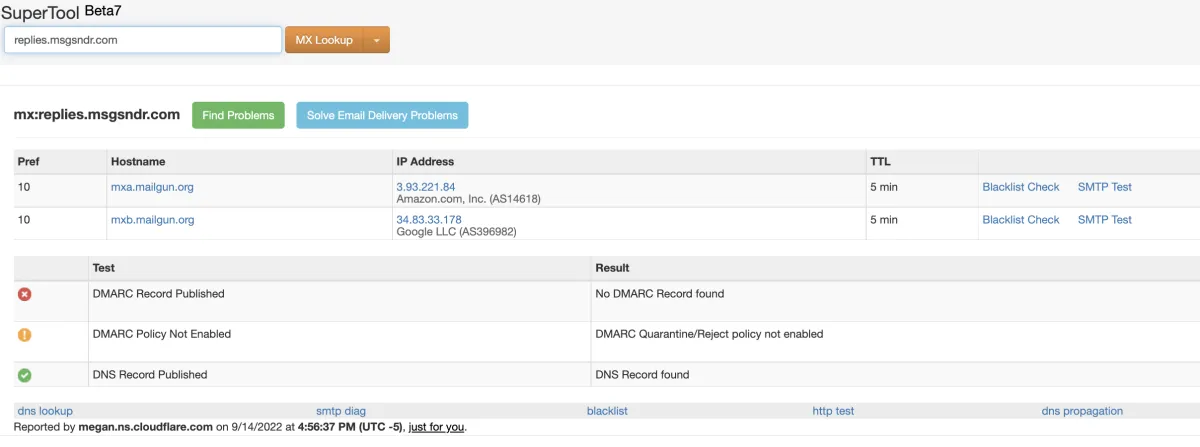This screenshot has height=447, width=1200.
Task: Open the MX Lookup dropdown arrow
Action: pos(377,40)
